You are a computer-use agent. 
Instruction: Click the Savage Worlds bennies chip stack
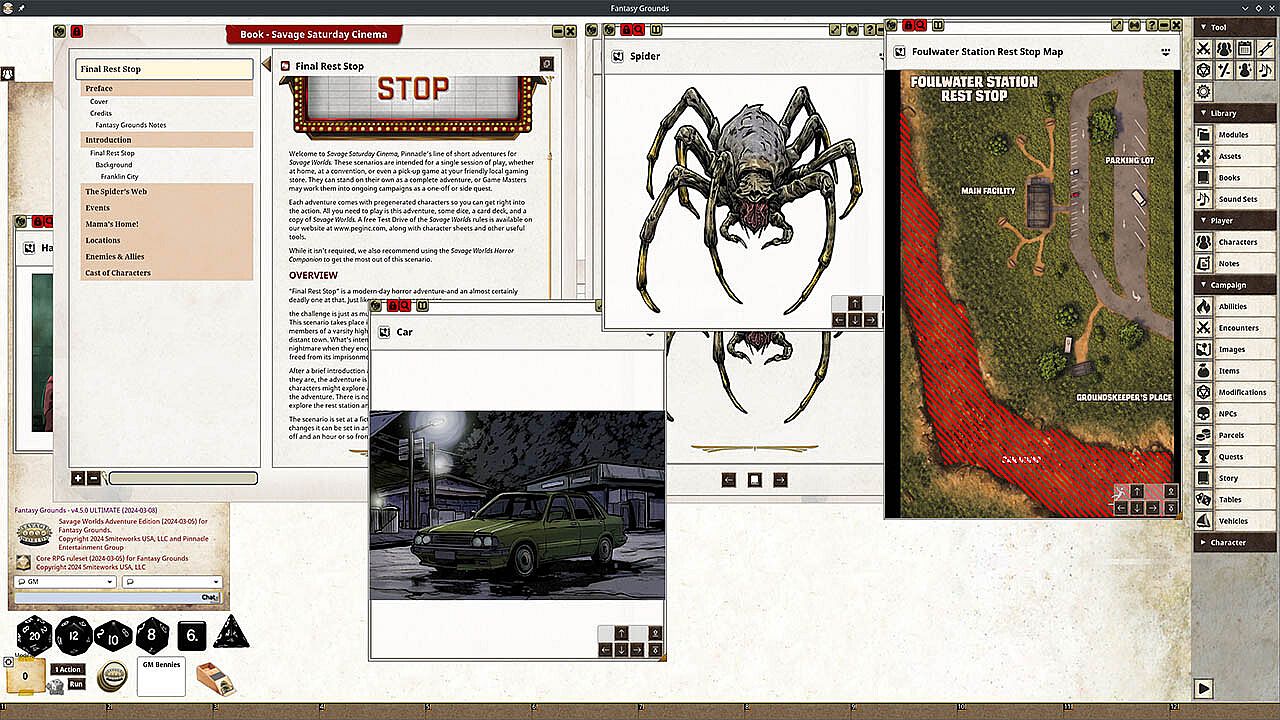[x=112, y=677]
